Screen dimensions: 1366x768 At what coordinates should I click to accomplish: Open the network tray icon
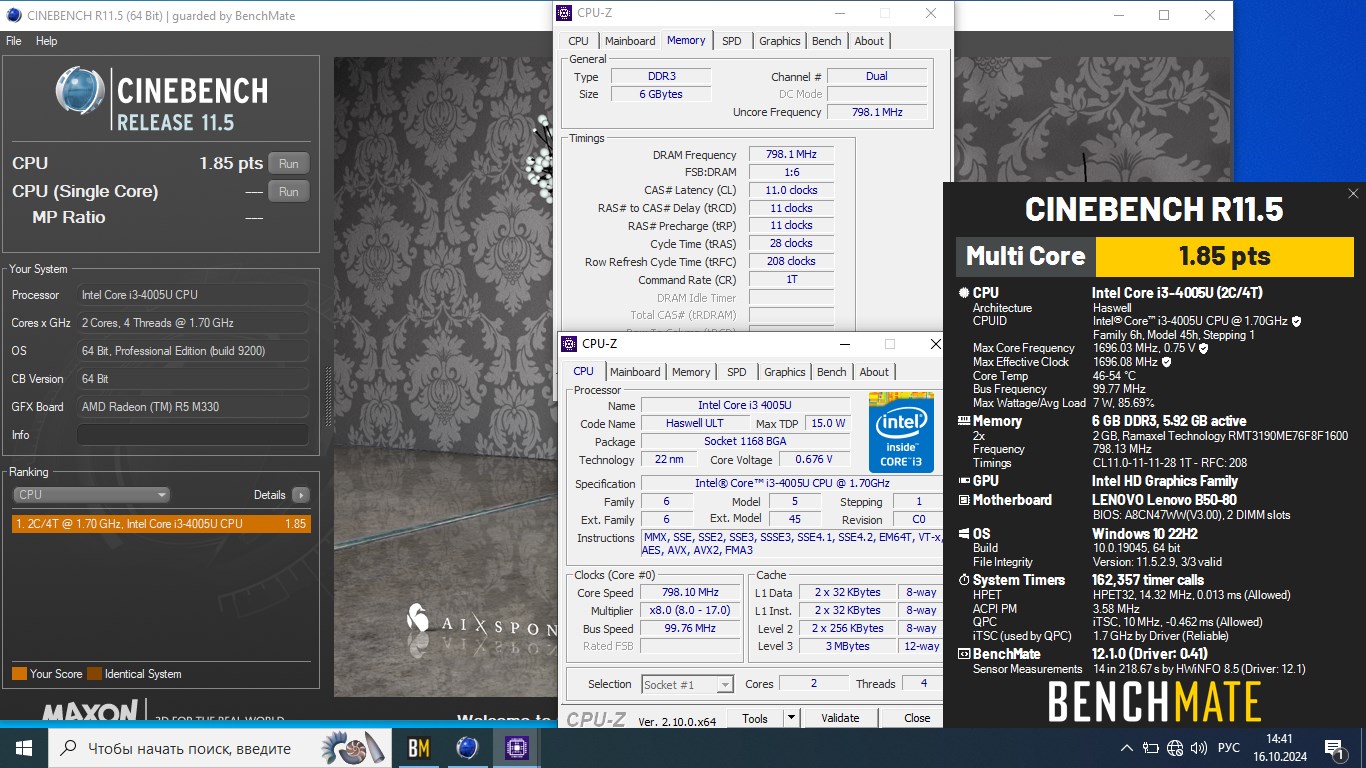click(x=1176, y=748)
